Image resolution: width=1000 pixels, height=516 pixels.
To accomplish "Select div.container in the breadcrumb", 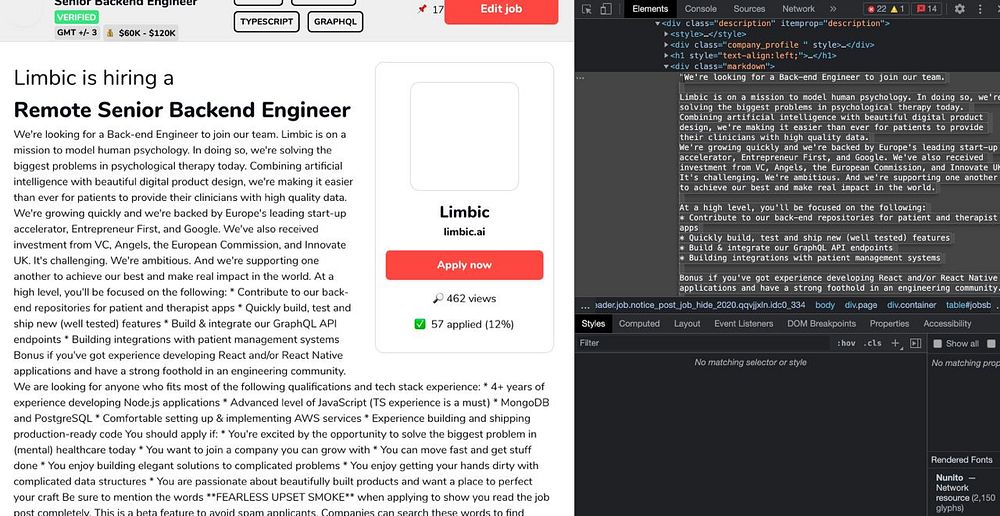I will pos(912,306).
